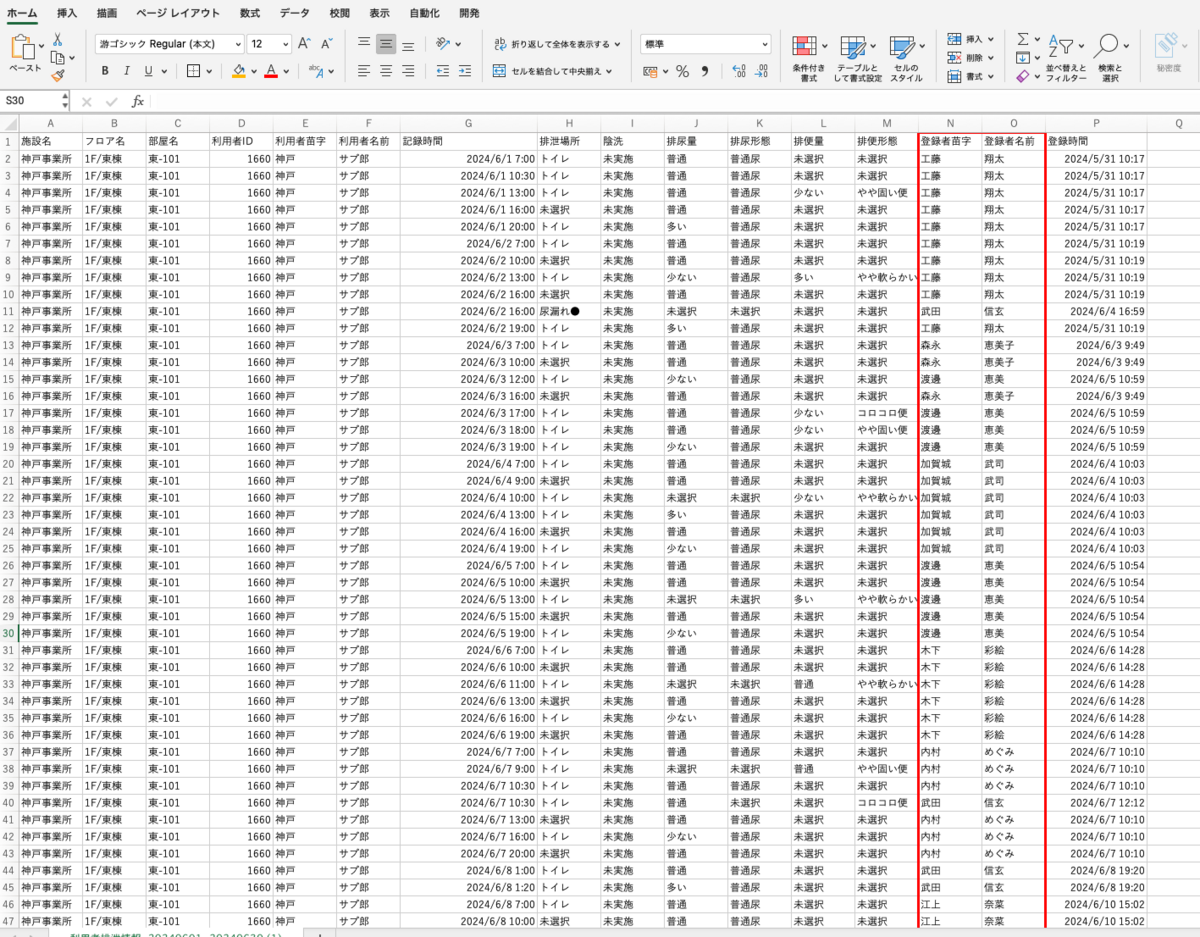This screenshot has width=1200, height=937.
Task: Toggle Bold formatting
Action: coord(105,71)
